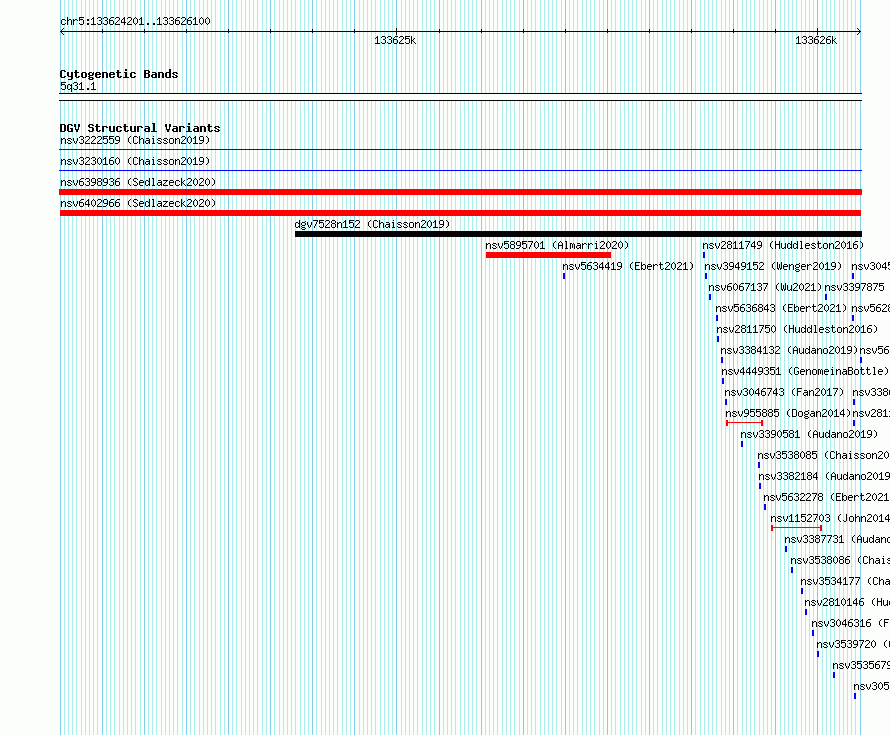Image resolution: width=890 pixels, height=735 pixels.
Task: Open the nsv3949152 (Wenger2019) label
Action: coord(773,266)
